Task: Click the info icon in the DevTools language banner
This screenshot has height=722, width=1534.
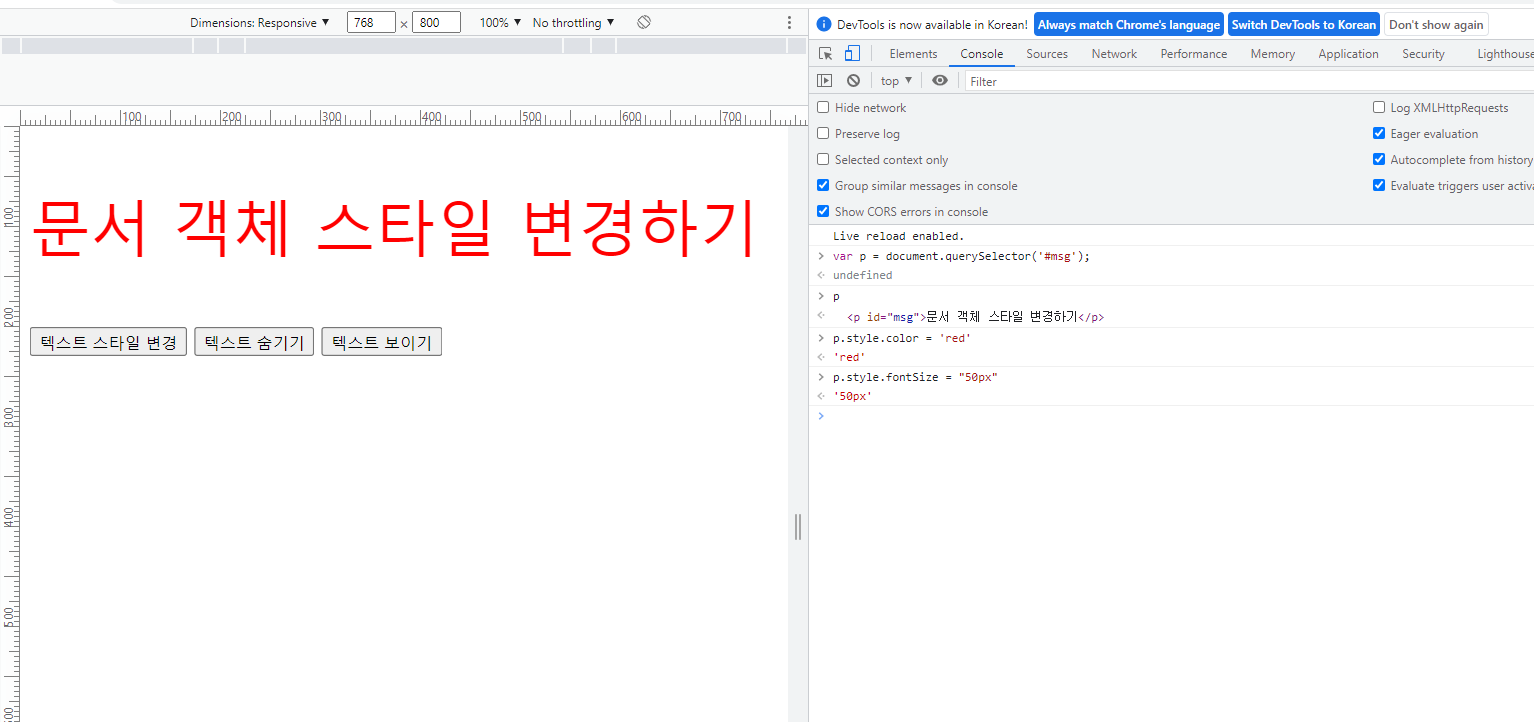Action: tap(824, 24)
